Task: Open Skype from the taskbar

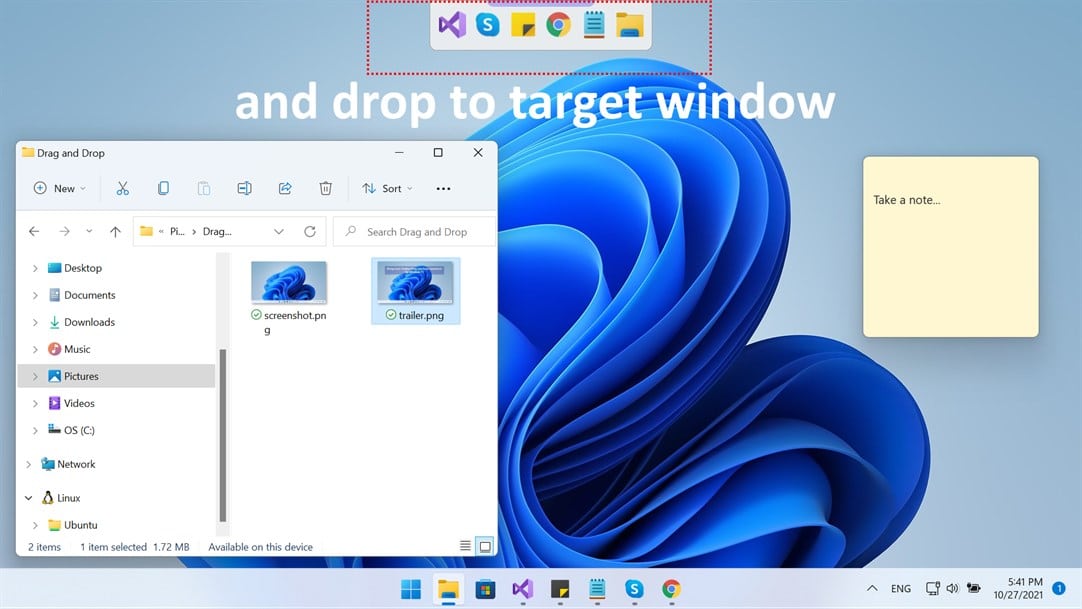Action: (633, 589)
